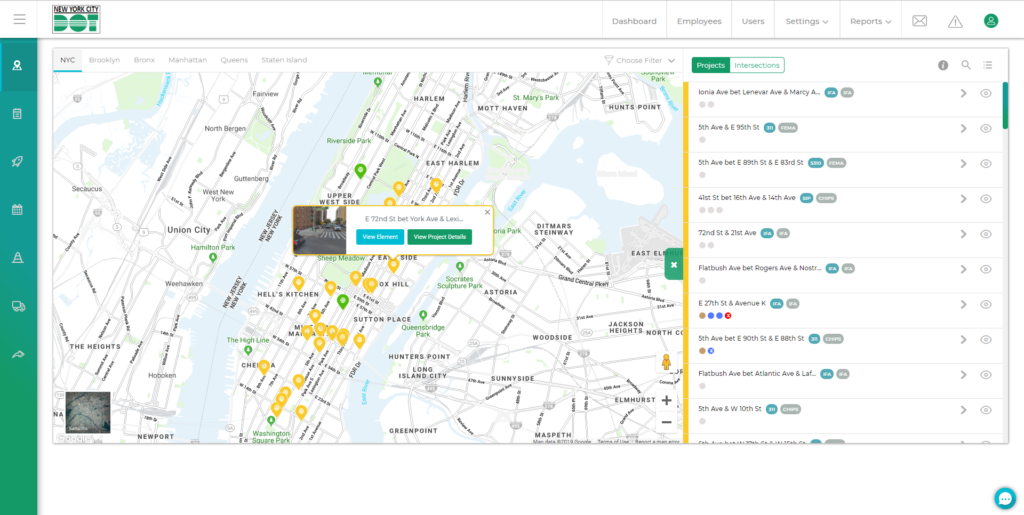Open the Choose Filter dropdown

pyautogui.click(x=640, y=61)
